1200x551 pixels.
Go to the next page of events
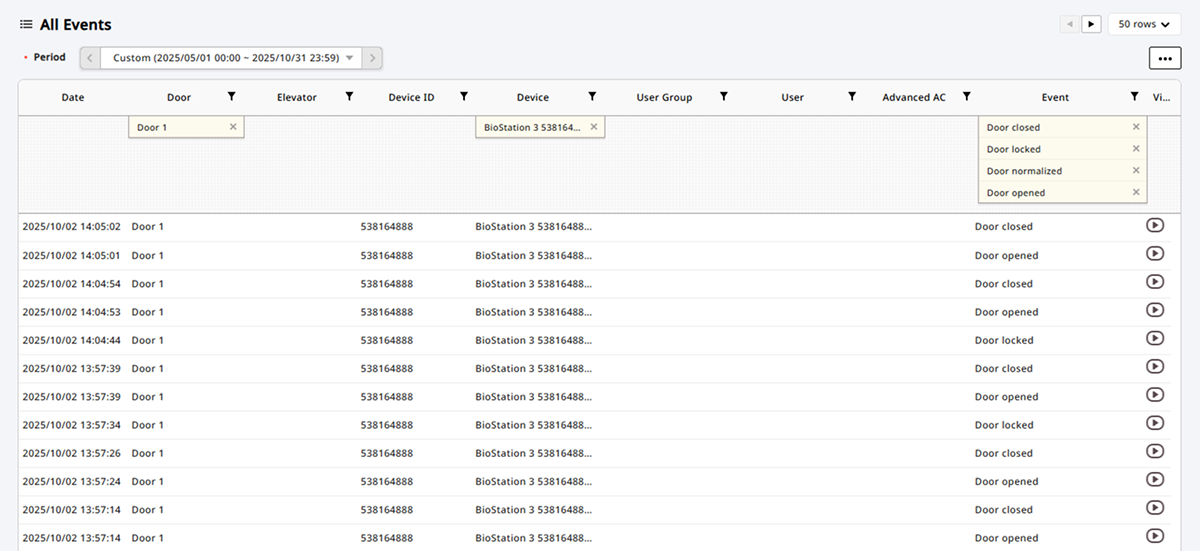[1091, 24]
